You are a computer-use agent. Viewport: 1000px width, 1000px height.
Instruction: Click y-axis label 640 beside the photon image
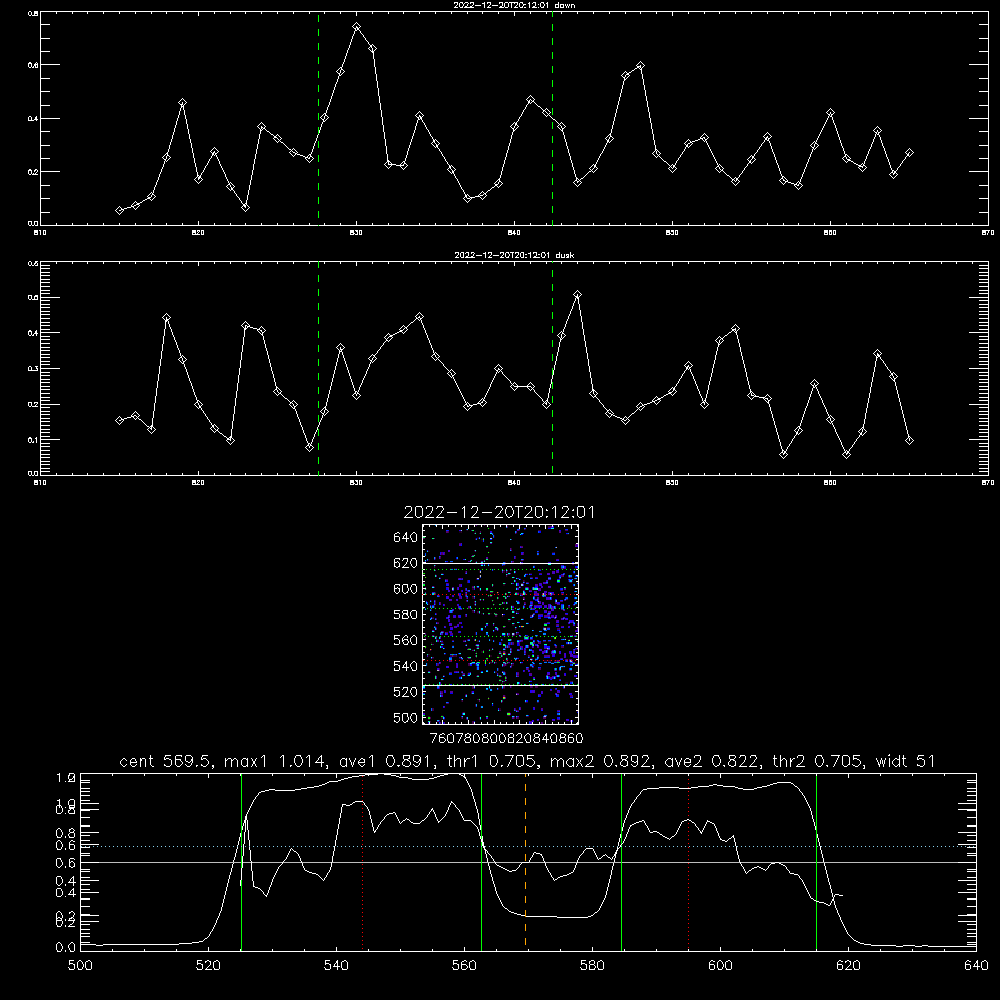tap(406, 538)
